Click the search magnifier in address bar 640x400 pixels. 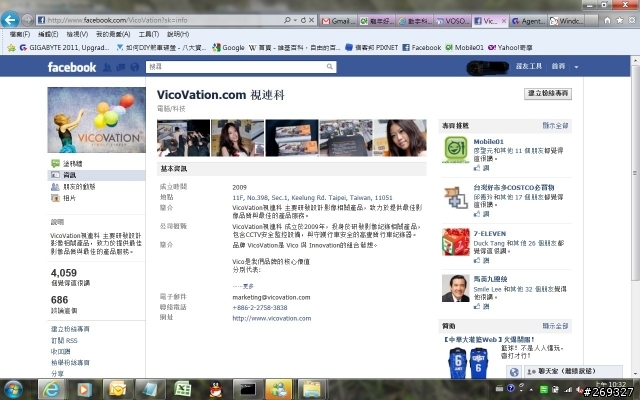[x=287, y=20]
